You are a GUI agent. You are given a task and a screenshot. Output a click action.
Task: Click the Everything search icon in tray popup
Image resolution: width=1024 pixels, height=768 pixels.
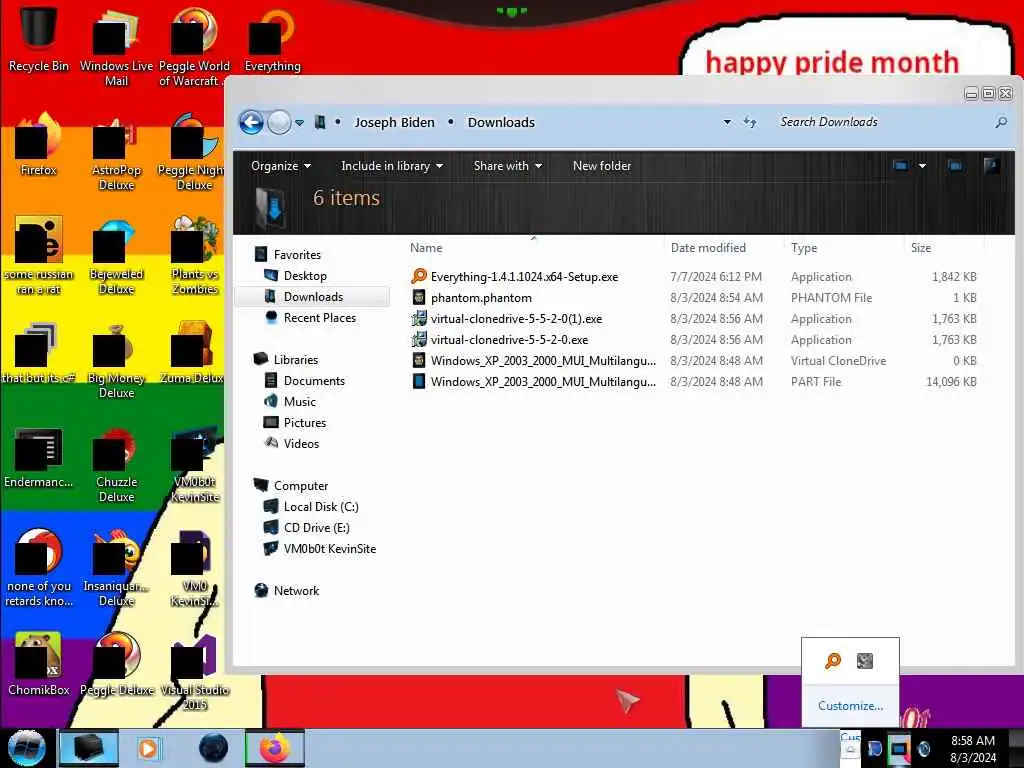[x=833, y=661]
